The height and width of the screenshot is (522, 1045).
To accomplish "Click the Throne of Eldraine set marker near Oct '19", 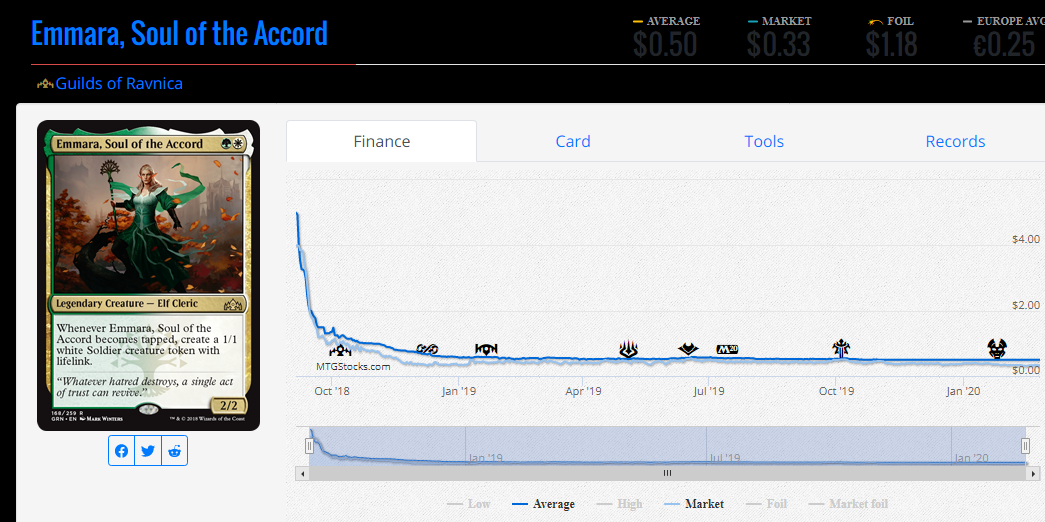I will coord(841,348).
